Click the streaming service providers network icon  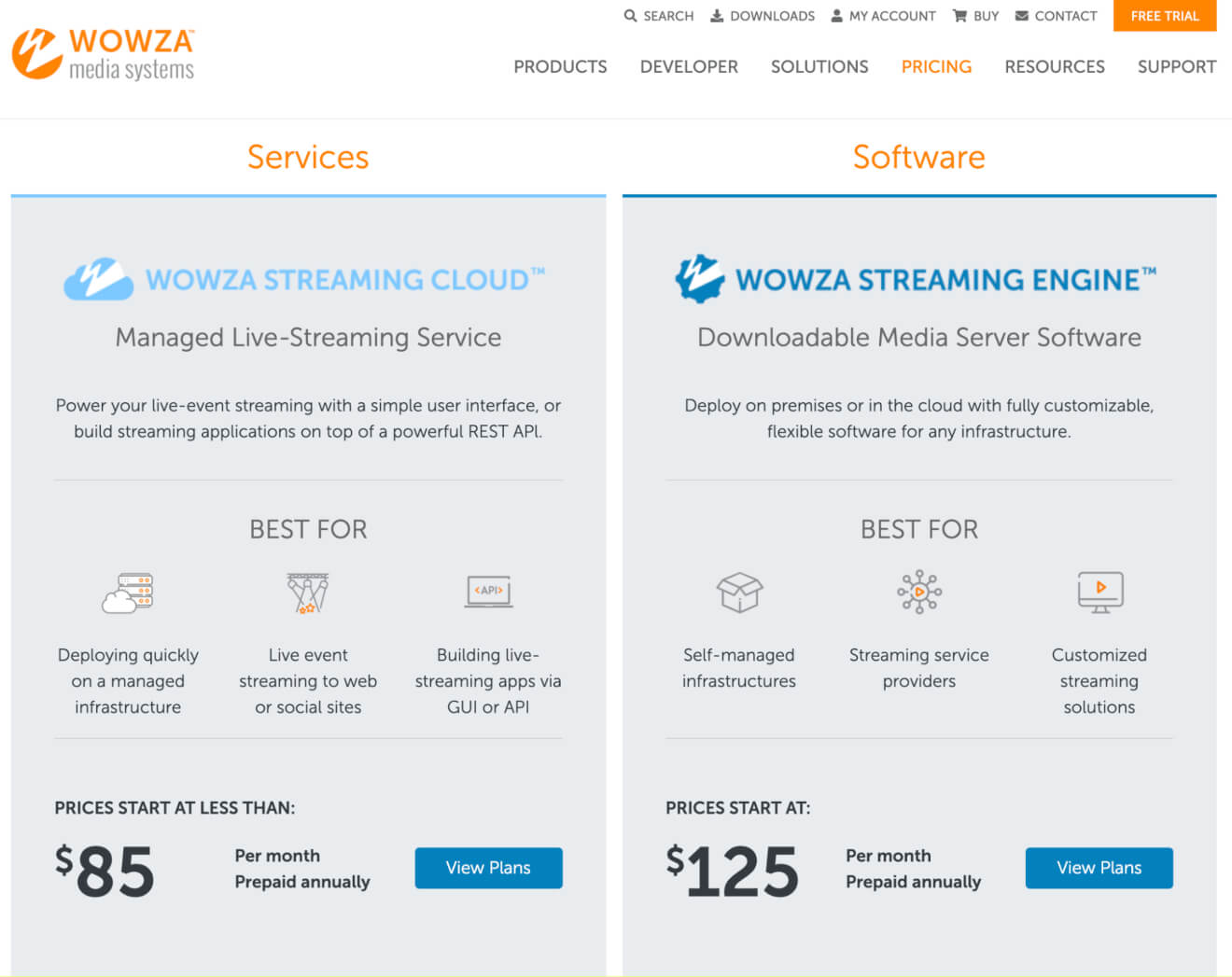pos(919,592)
